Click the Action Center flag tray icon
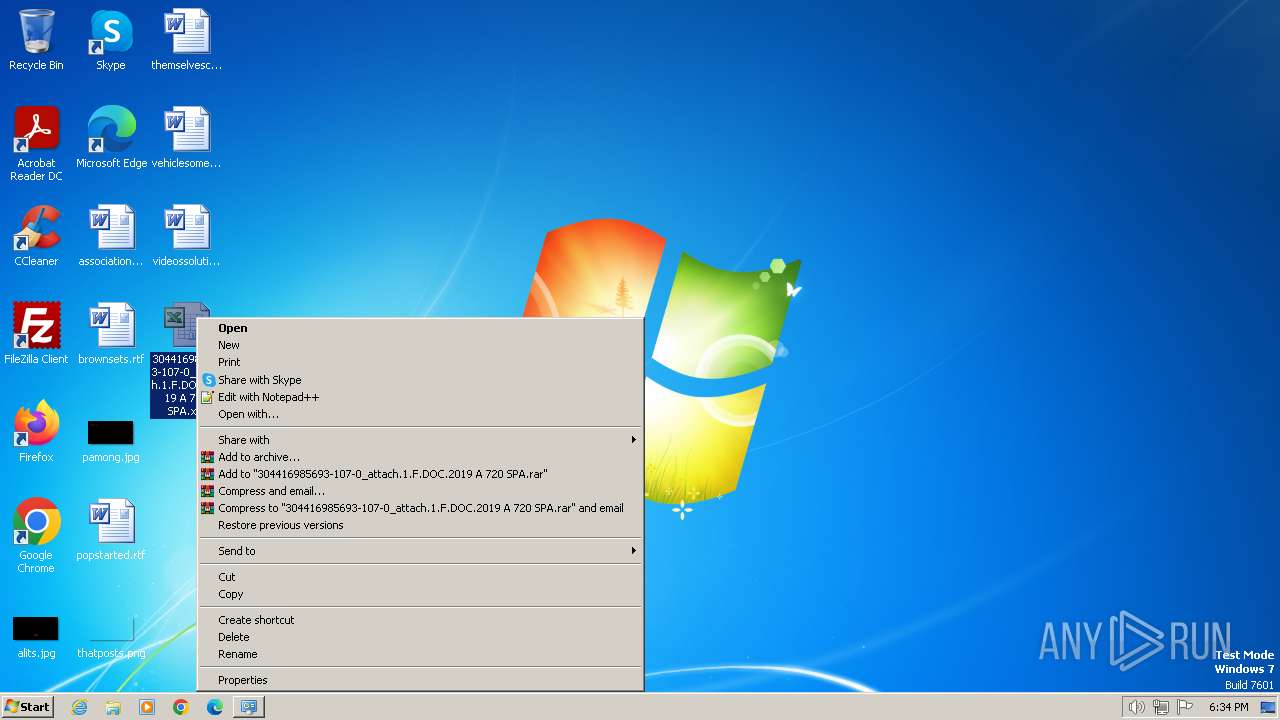1280x720 pixels. click(1185, 707)
